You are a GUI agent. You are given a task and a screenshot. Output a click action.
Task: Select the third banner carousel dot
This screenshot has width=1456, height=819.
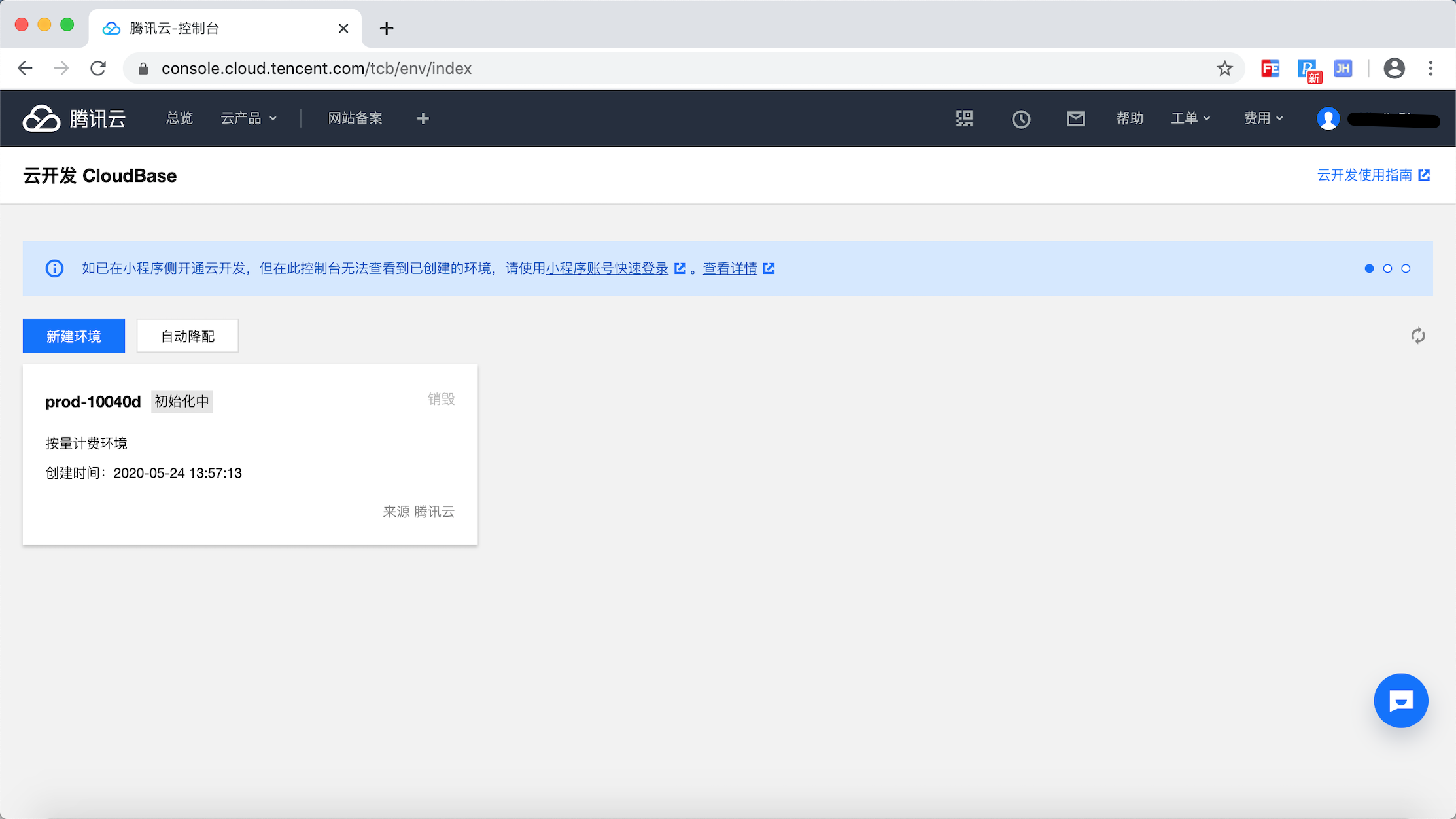[x=1406, y=268]
